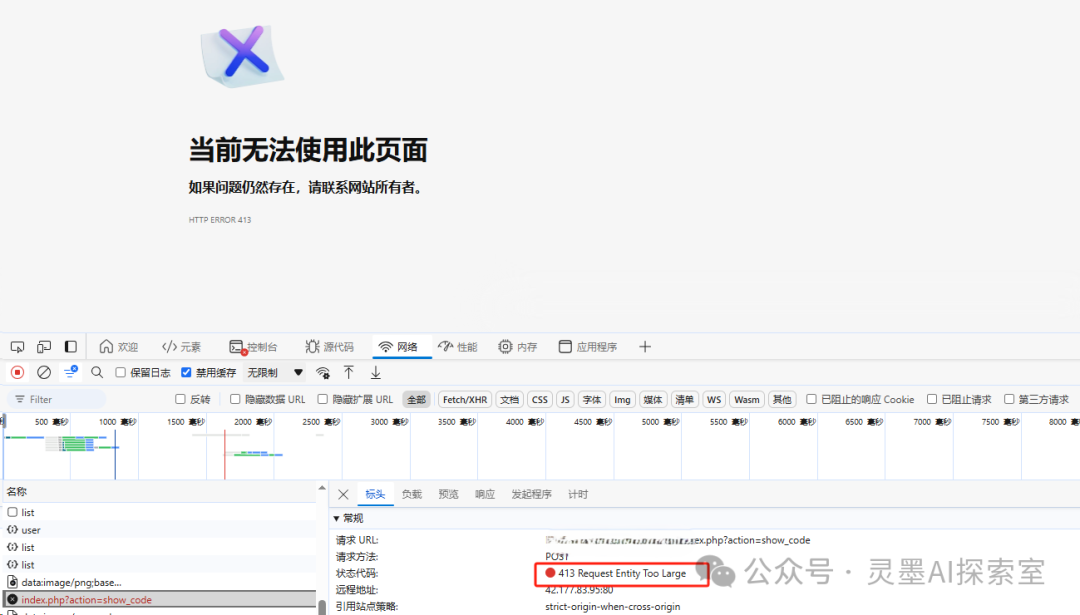Image resolution: width=1080 pixels, height=615 pixels.
Task: Toggle the dock side panel icon
Action: click(70, 346)
